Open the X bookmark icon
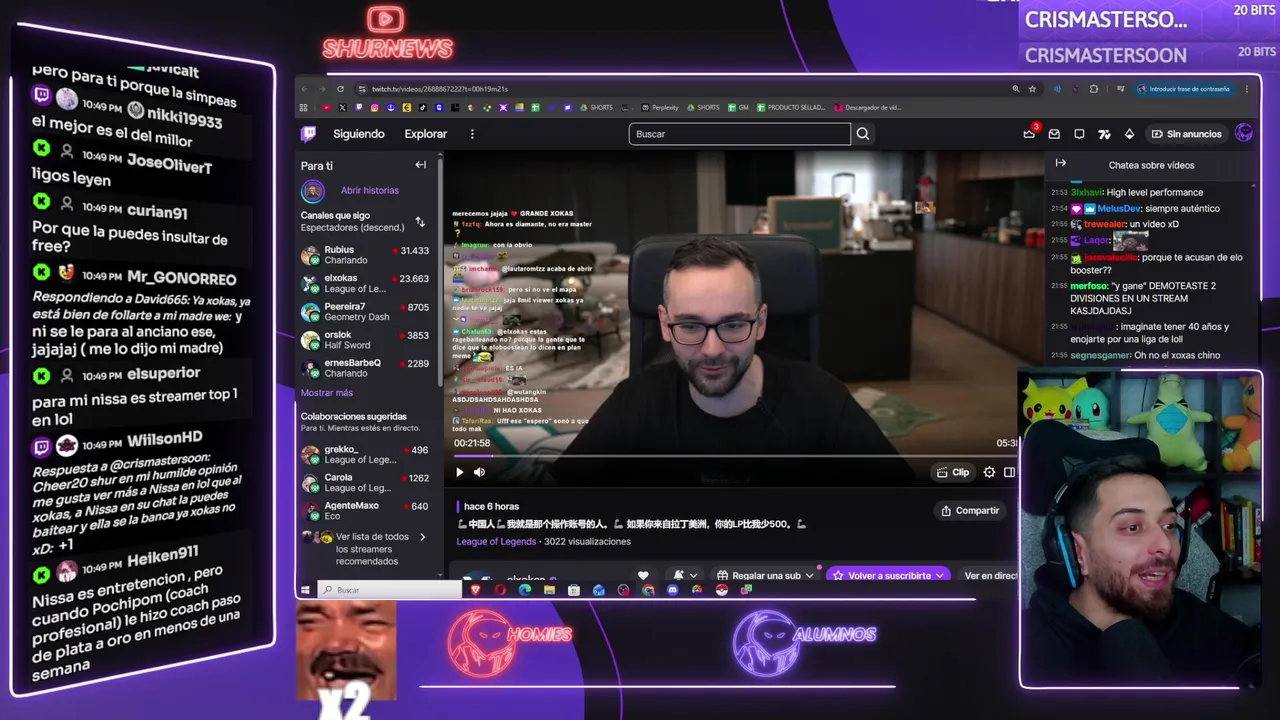This screenshot has height=720, width=1280. click(x=342, y=107)
